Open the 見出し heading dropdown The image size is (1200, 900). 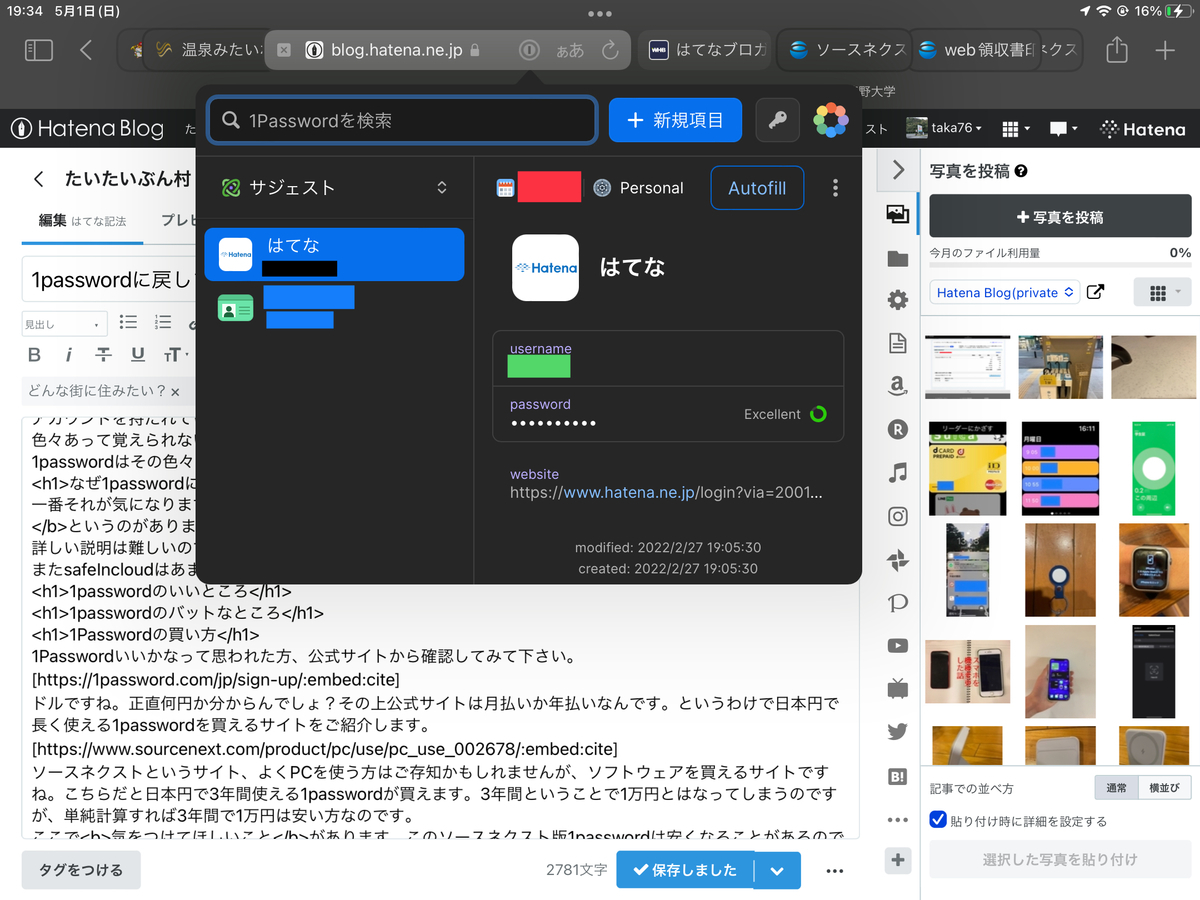[64, 324]
